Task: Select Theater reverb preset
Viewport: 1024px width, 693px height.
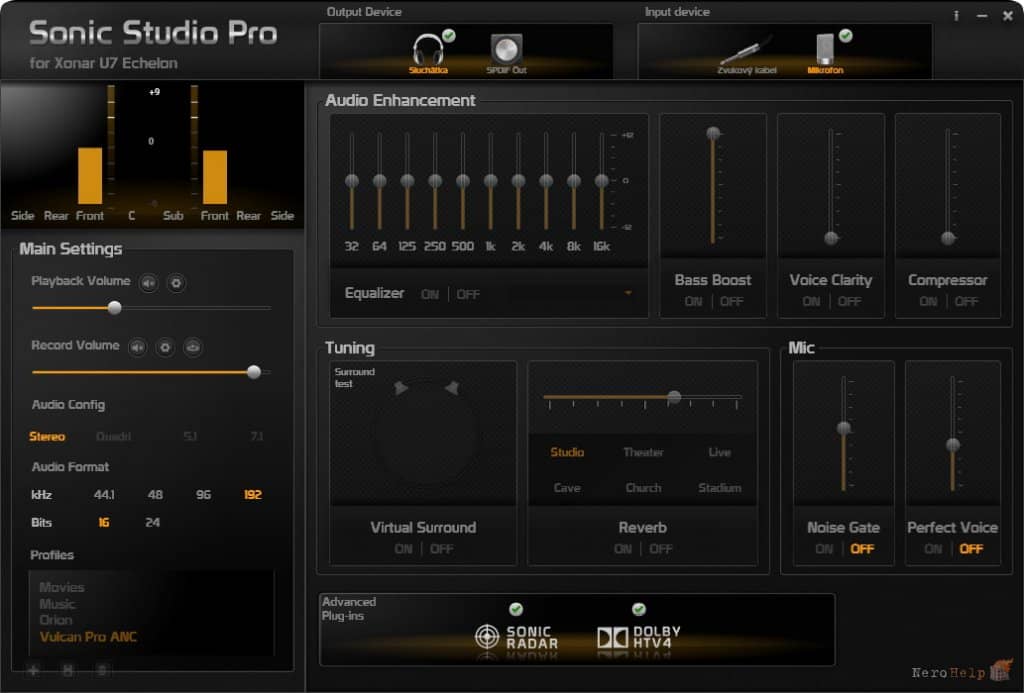Action: [643, 452]
